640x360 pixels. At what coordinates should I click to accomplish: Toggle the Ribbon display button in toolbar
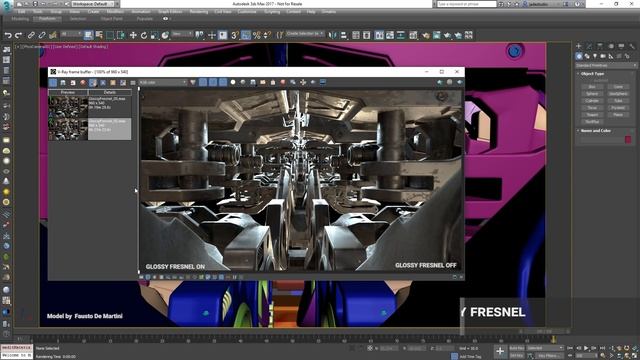[x=379, y=36]
